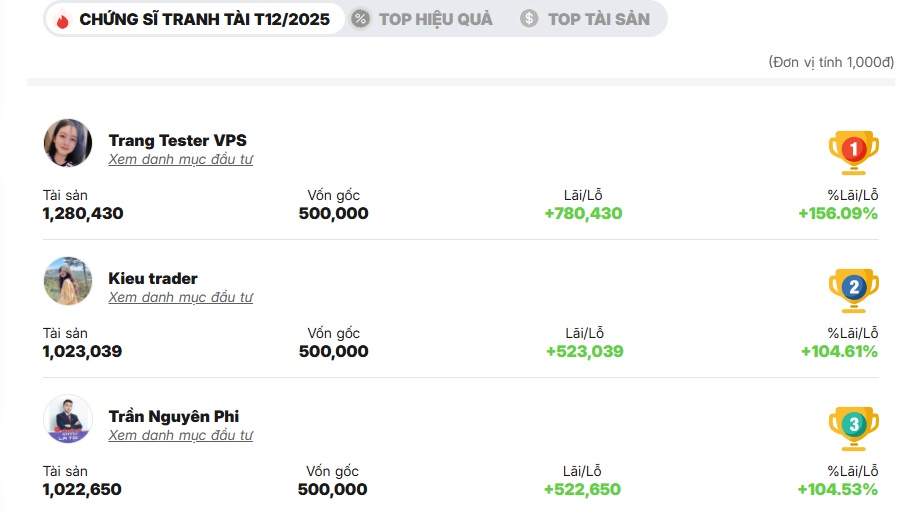Viewport: 917px width, 514px height.
Task: Click the Trần Nguyên Phi name
Action: click(174, 416)
